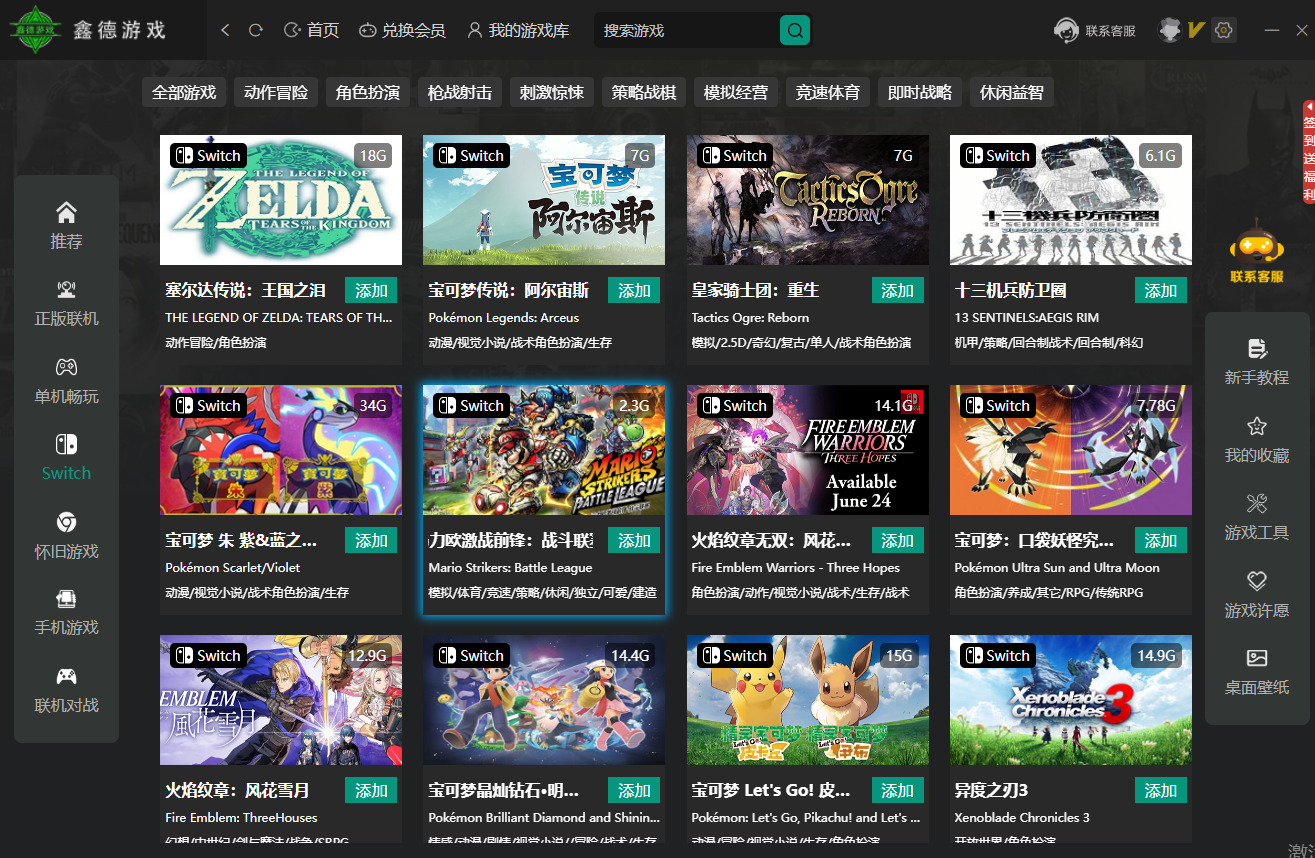Open Pokémon Legends Arceus cover image
The image size is (1315, 858).
[x=544, y=200]
